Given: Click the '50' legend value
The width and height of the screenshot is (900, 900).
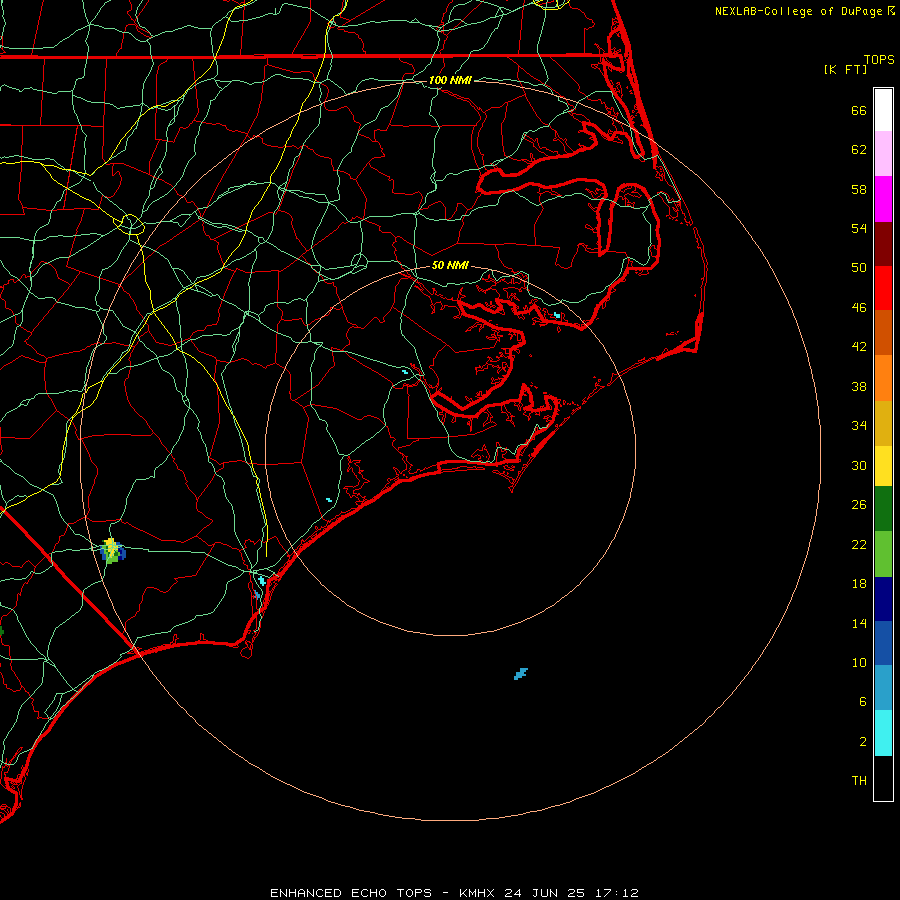Looking at the screenshot, I should (x=859, y=268).
